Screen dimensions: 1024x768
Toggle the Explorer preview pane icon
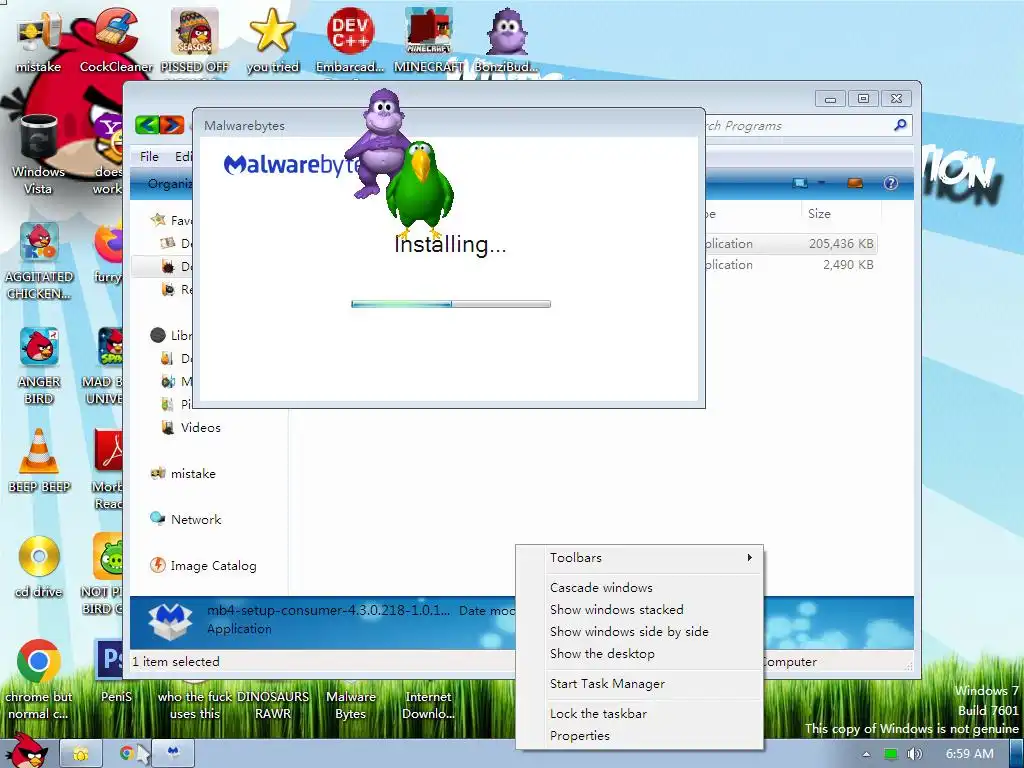click(x=855, y=183)
